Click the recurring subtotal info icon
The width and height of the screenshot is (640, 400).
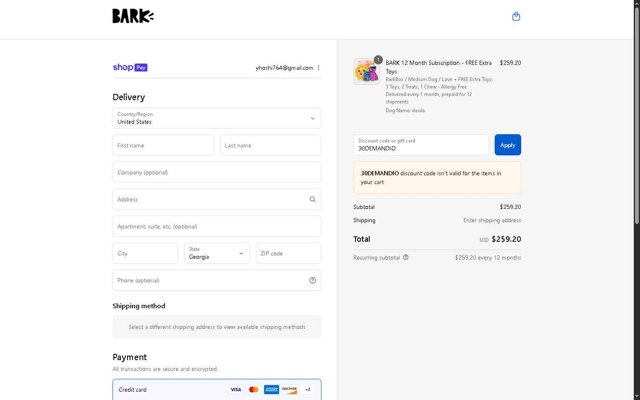tap(406, 258)
